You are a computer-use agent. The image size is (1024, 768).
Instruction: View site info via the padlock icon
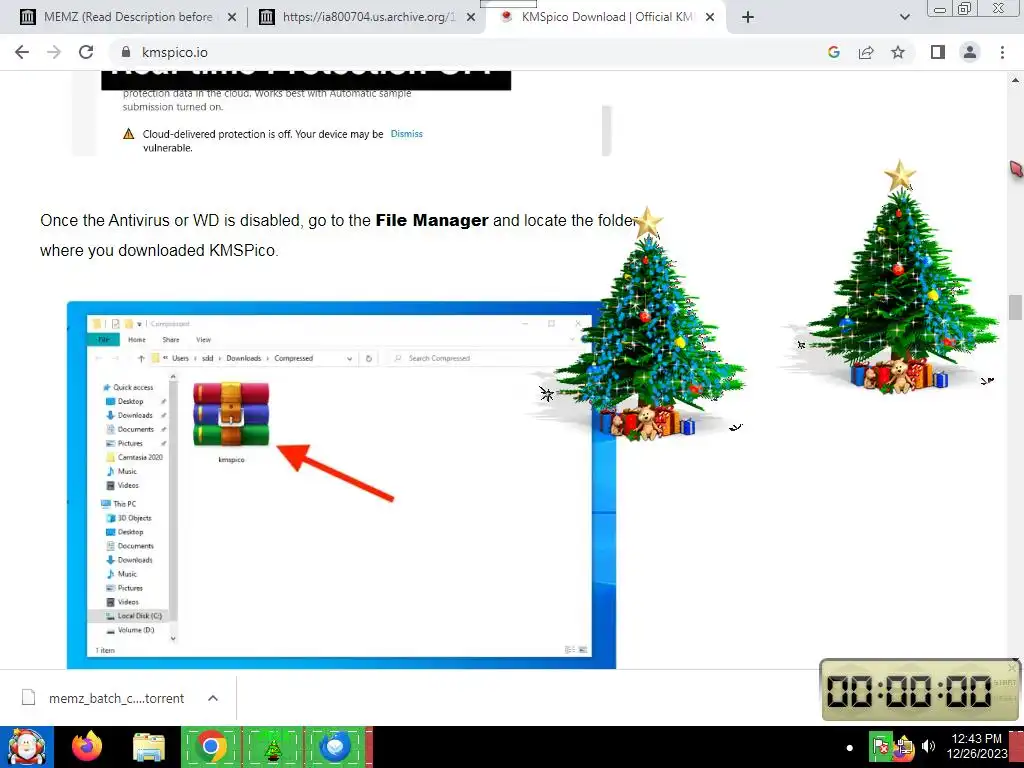click(x=127, y=52)
